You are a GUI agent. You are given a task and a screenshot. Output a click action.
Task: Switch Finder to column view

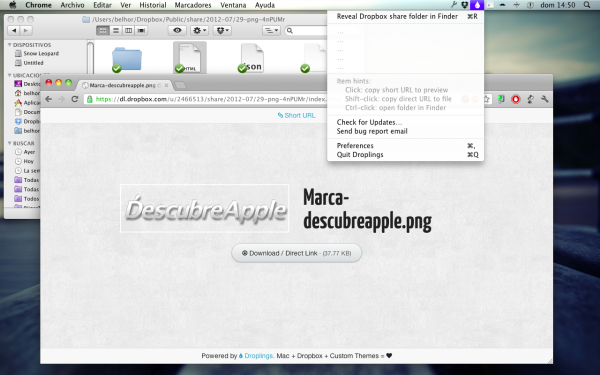[129, 30]
